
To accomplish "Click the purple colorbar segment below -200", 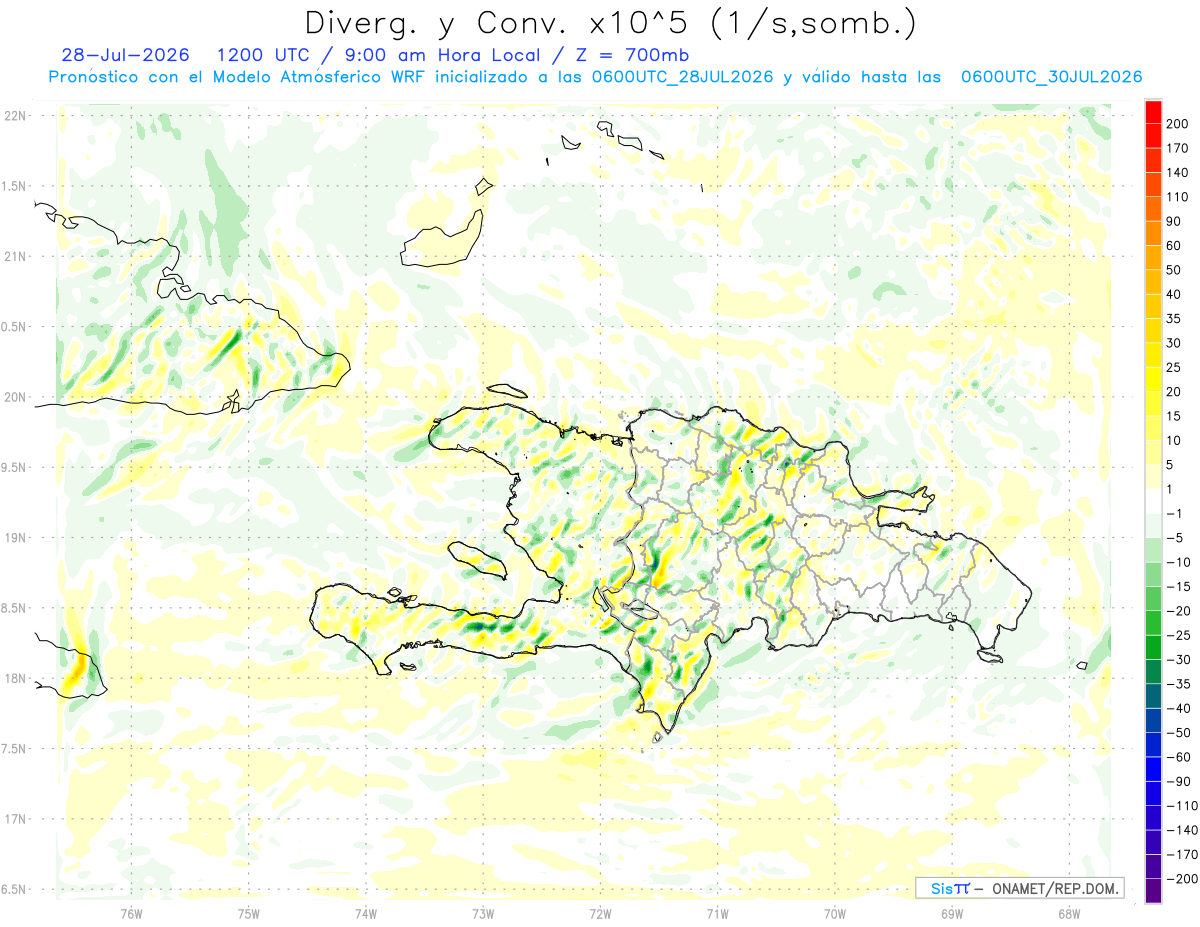I will (x=1153, y=891).
